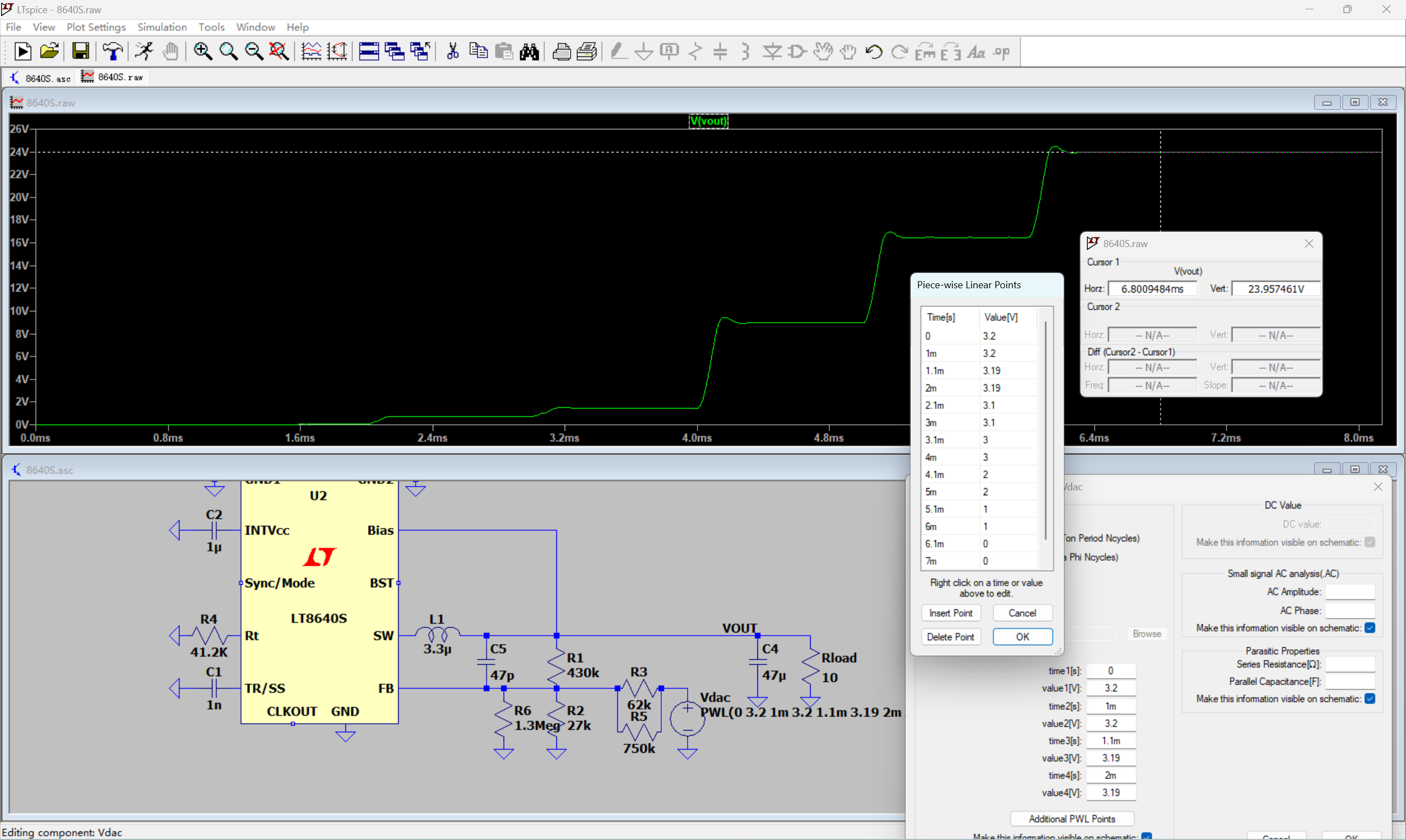Click the Zoom full extents crossed magnifier
This screenshot has height=840, width=1406.
pyautogui.click(x=279, y=52)
